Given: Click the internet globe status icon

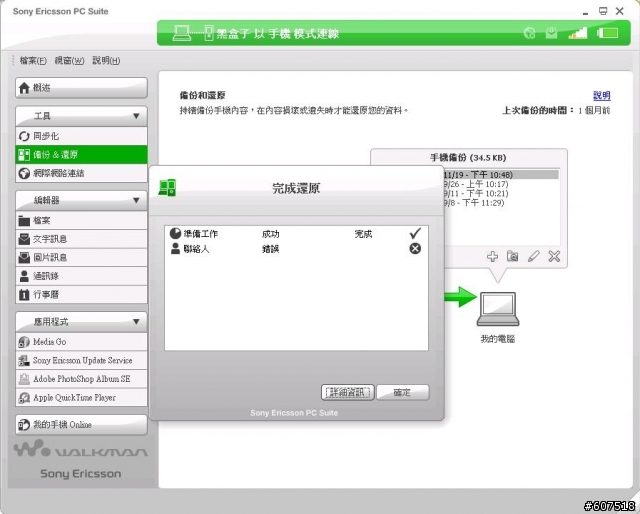Looking at the screenshot, I should point(529,33).
